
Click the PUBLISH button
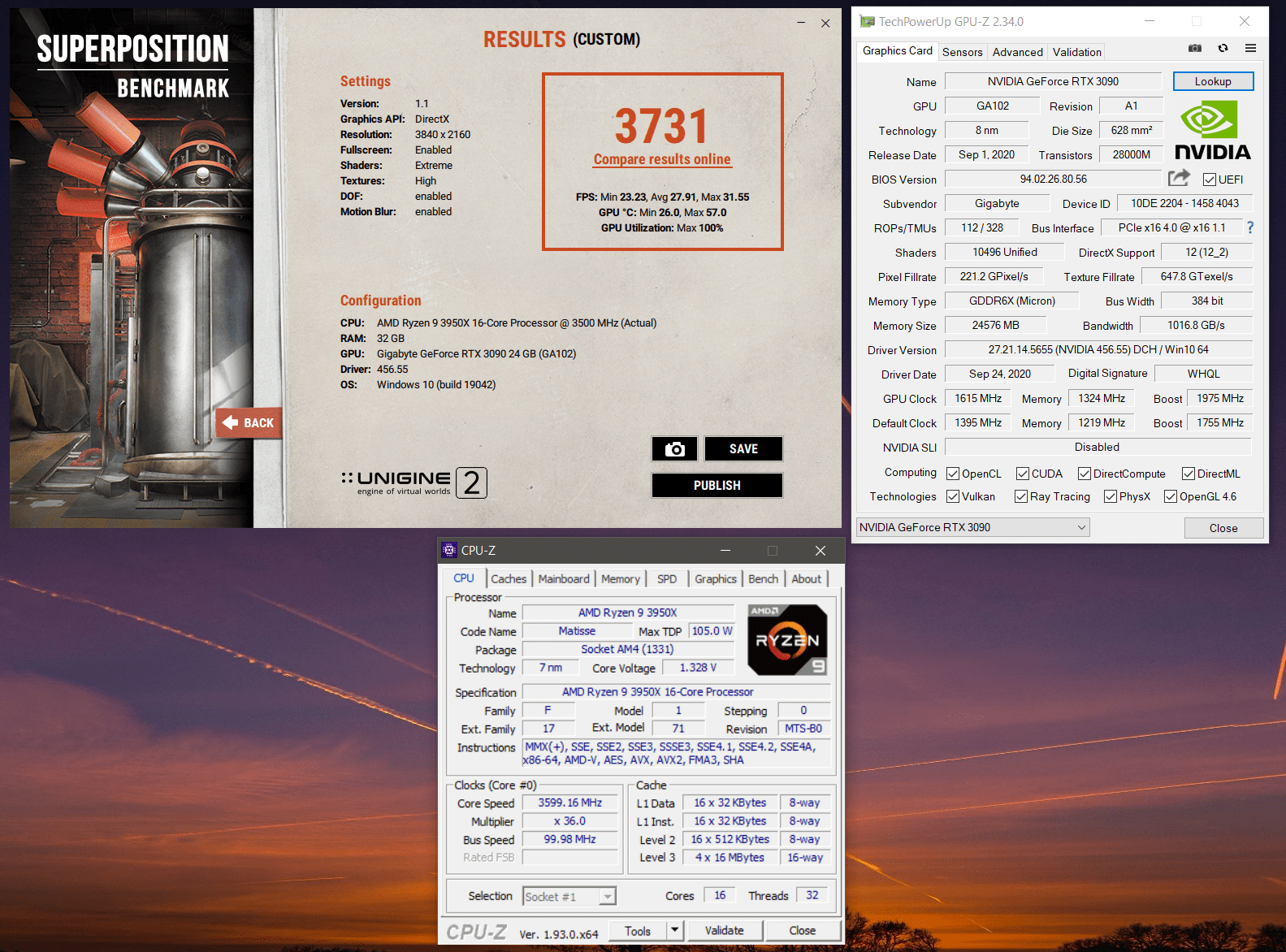click(x=717, y=485)
